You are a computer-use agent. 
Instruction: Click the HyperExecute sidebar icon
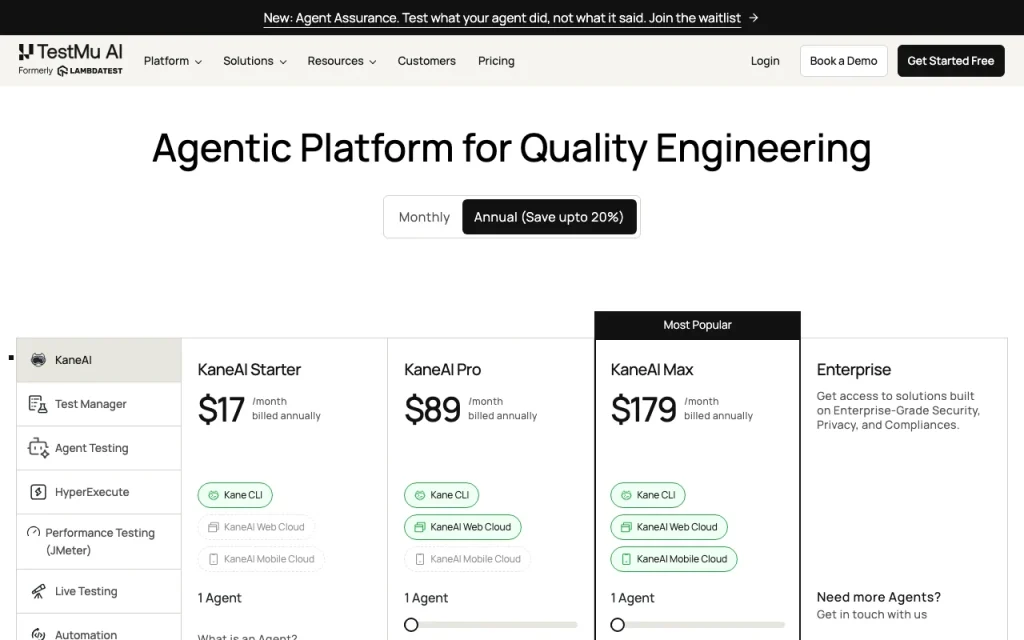click(38, 492)
